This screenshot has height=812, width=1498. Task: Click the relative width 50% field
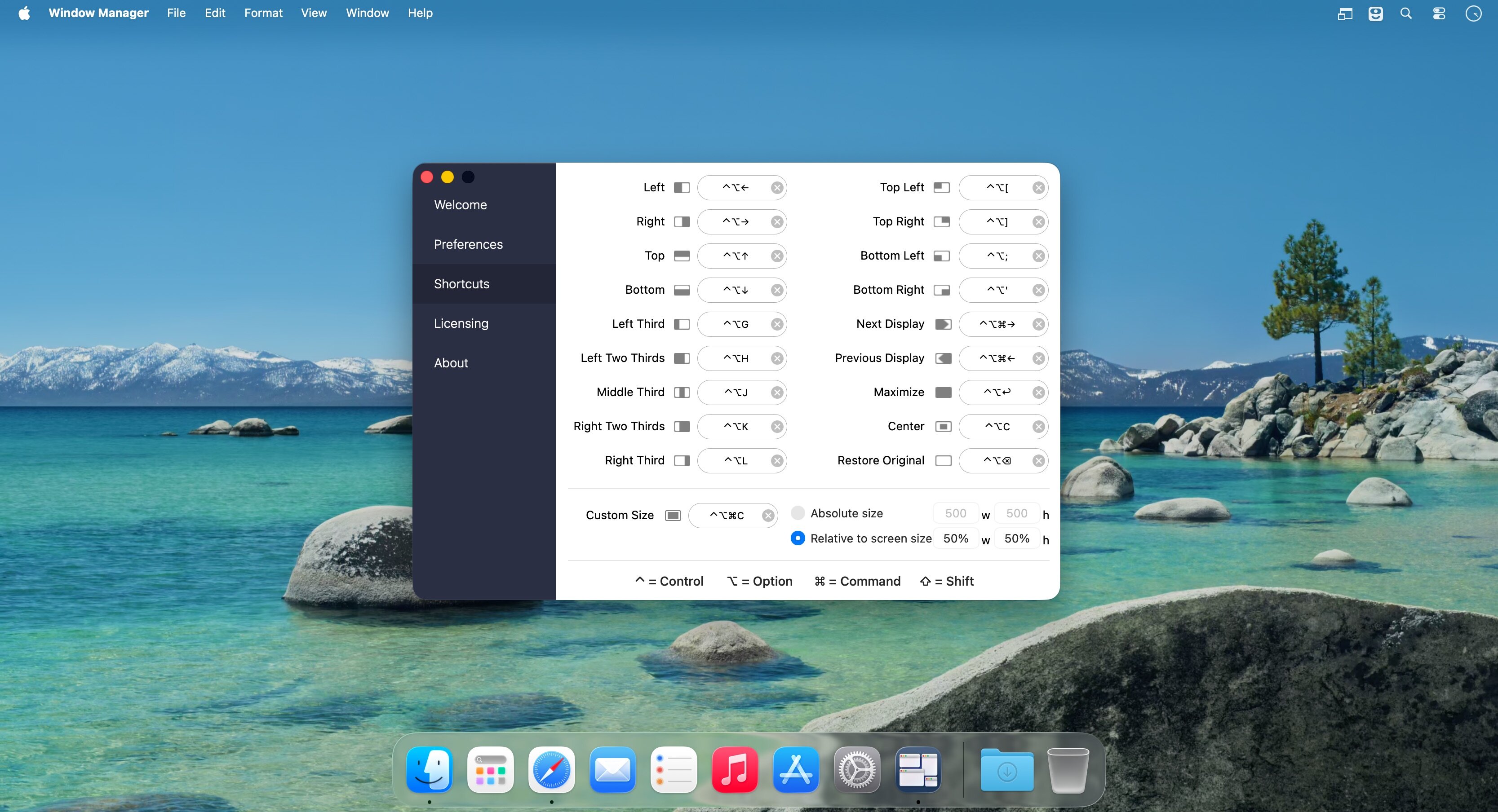tap(955, 538)
